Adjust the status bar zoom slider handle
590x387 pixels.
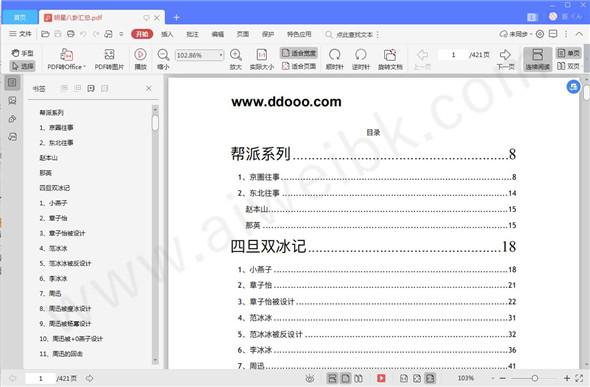(x=534, y=378)
